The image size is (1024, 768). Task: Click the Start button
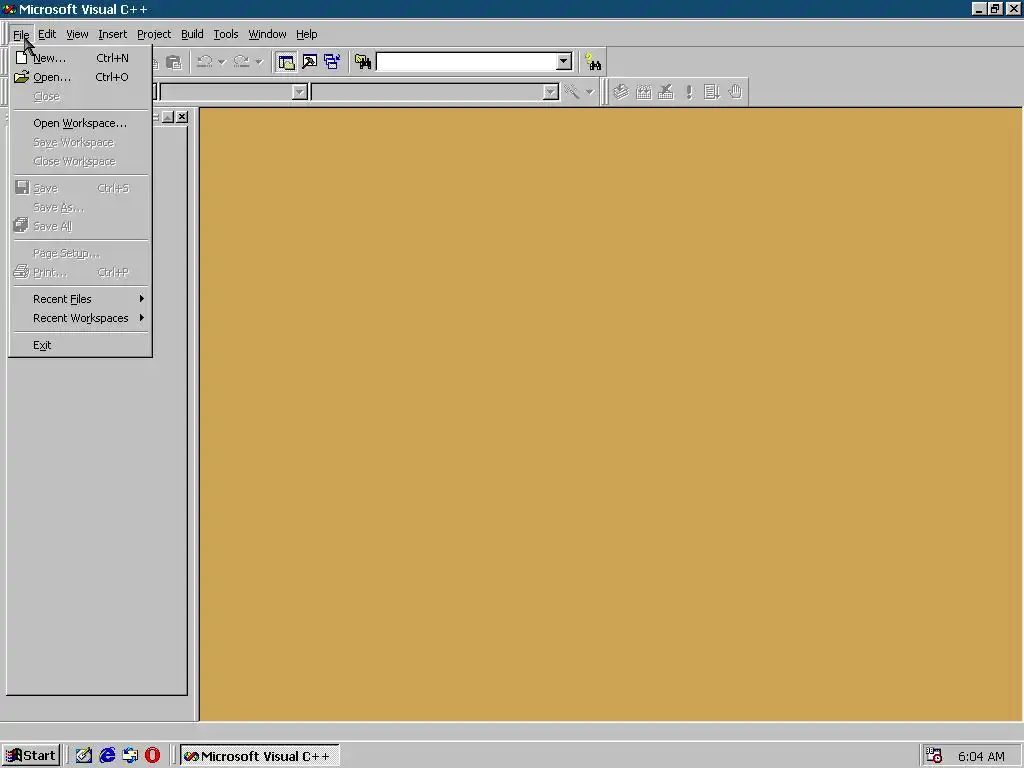[x=31, y=756]
